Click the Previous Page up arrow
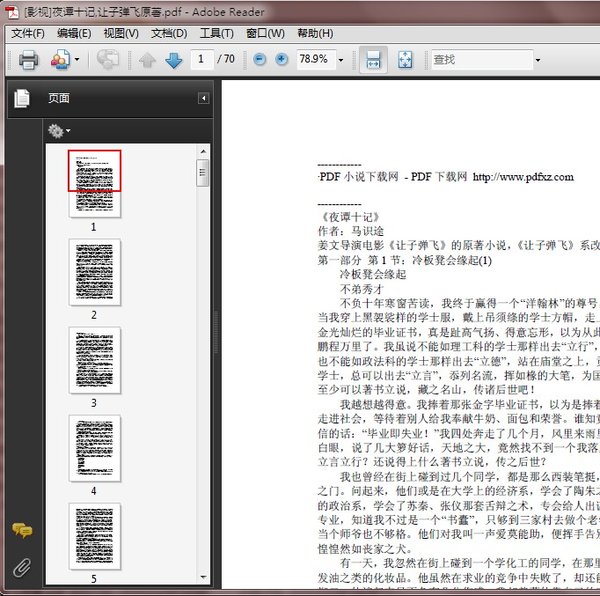The image size is (600, 596). (147, 60)
